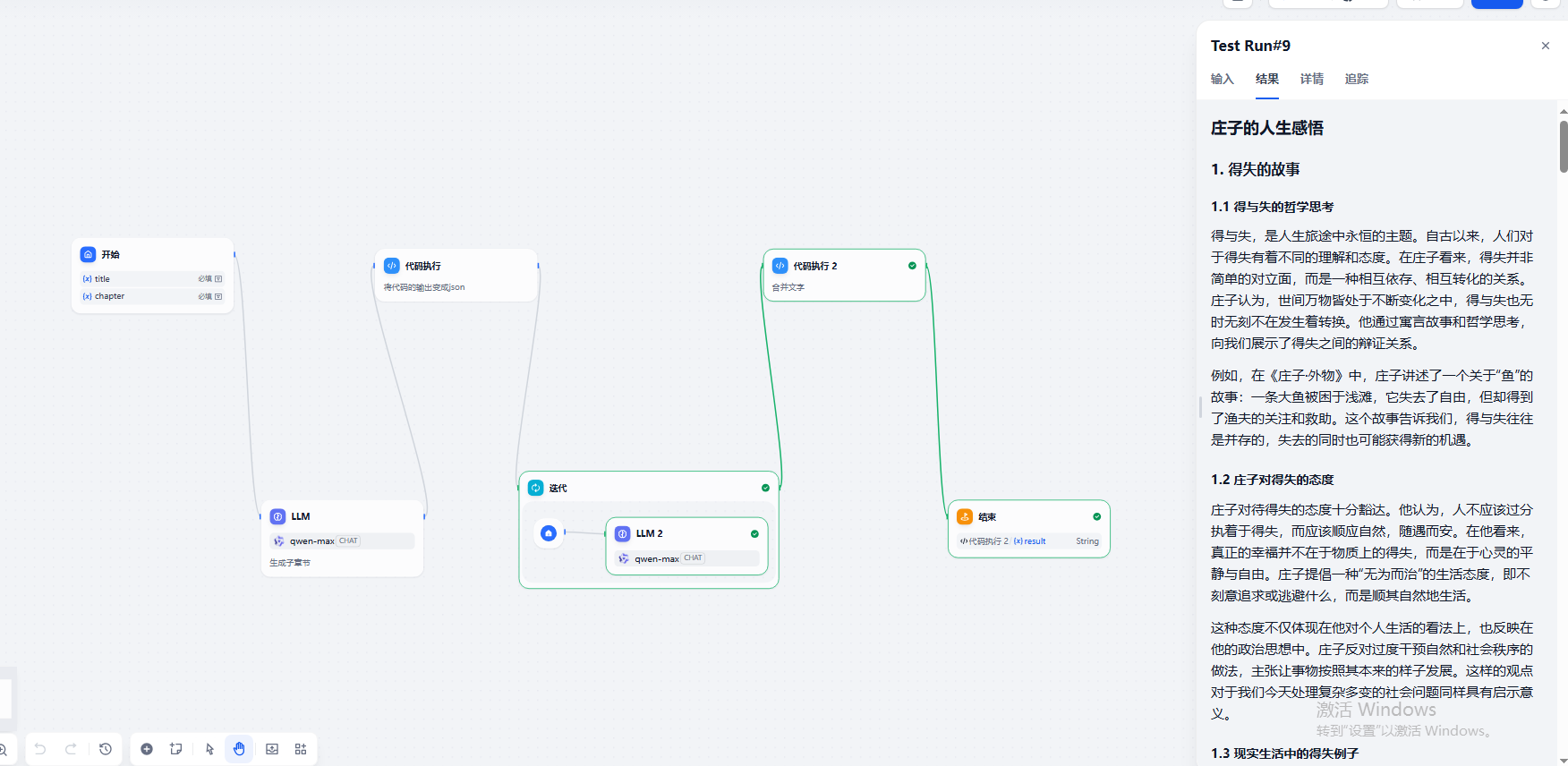1568x766 pixels.
Task: Click green success check on LLM 2
Action: click(x=754, y=533)
